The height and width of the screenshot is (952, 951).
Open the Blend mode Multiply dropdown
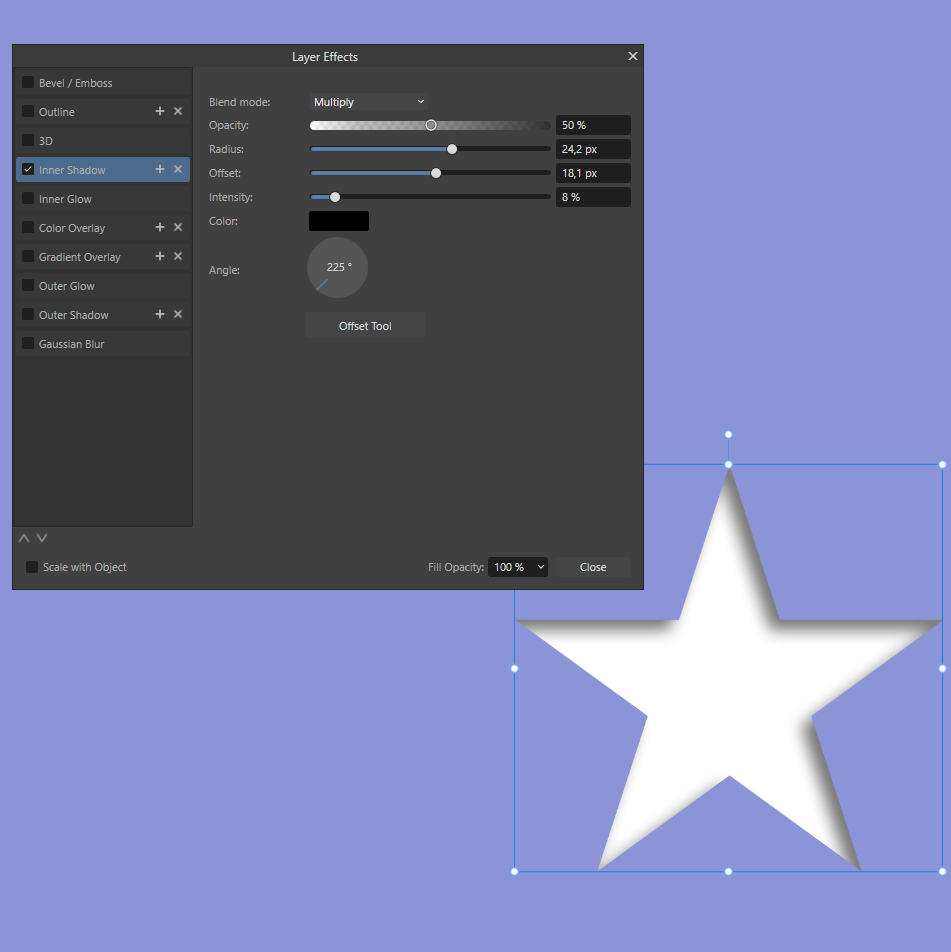[x=369, y=101]
